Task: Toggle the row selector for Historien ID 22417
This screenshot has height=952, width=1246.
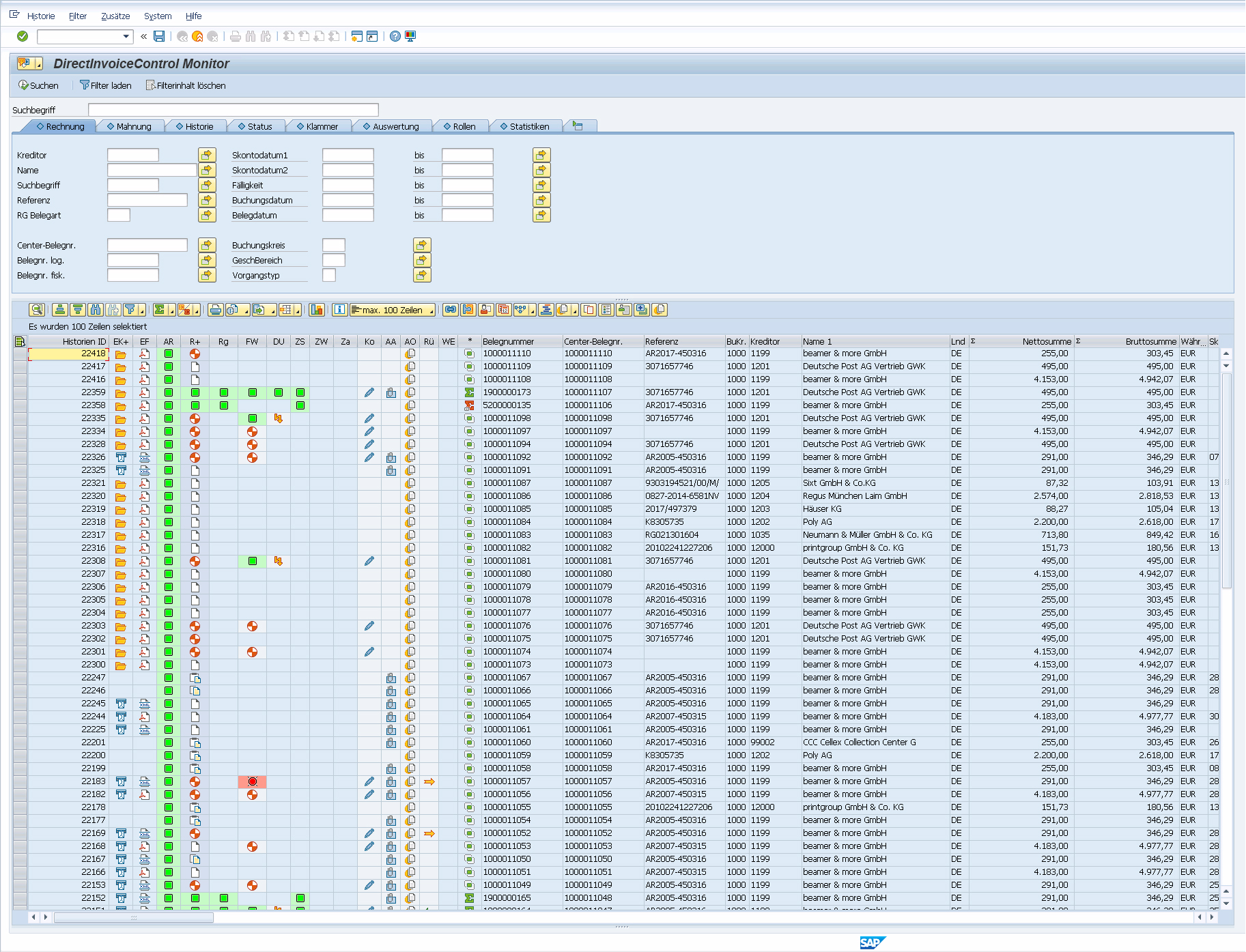Action: 20,366
